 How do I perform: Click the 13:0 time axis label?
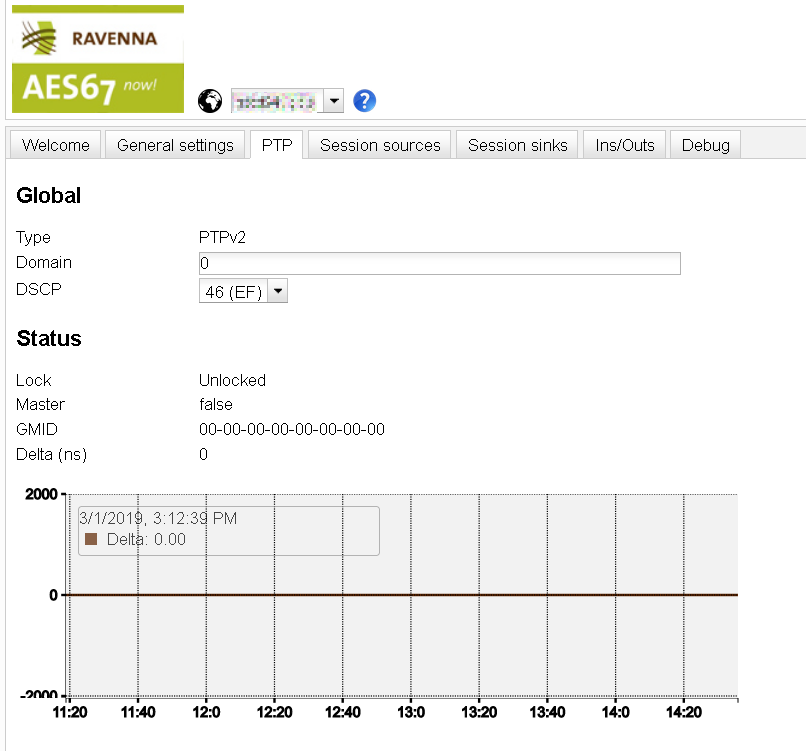(411, 712)
